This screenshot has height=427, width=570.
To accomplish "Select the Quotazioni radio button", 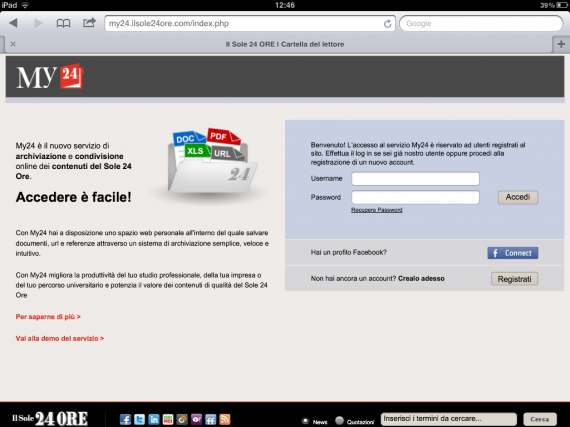I will [x=339, y=420].
